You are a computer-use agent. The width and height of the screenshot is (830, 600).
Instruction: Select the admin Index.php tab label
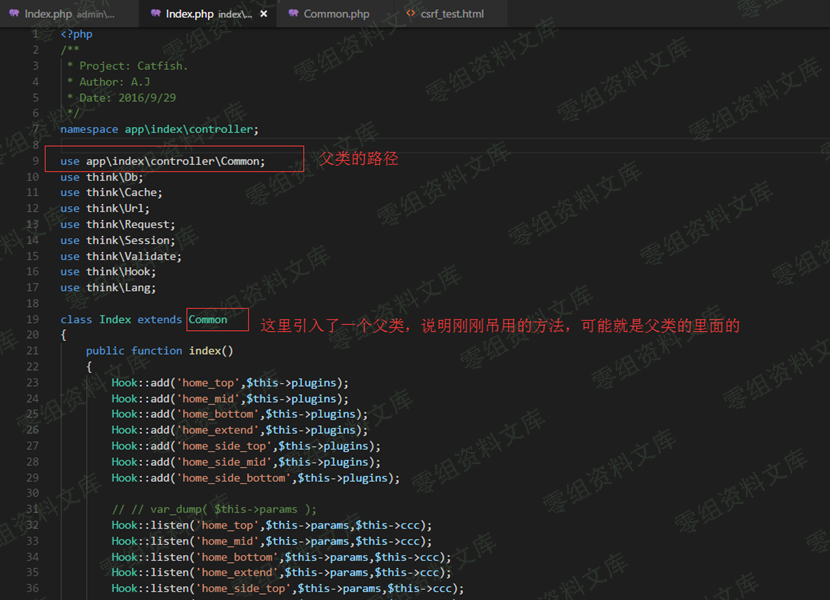click(47, 14)
